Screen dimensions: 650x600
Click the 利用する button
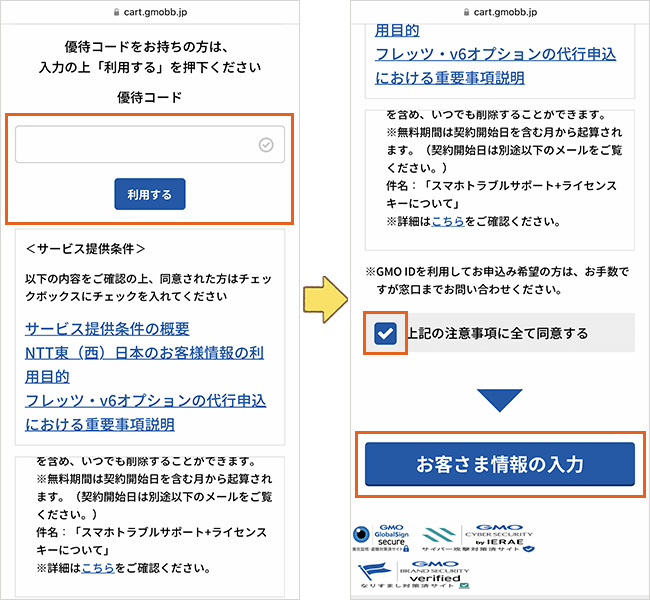150,194
